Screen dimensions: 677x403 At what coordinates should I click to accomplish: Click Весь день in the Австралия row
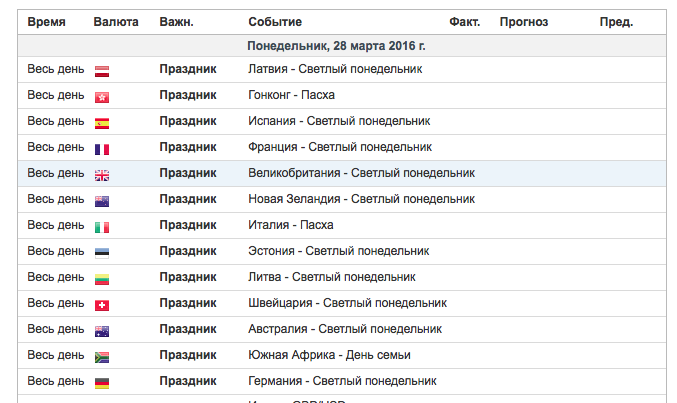(x=56, y=329)
